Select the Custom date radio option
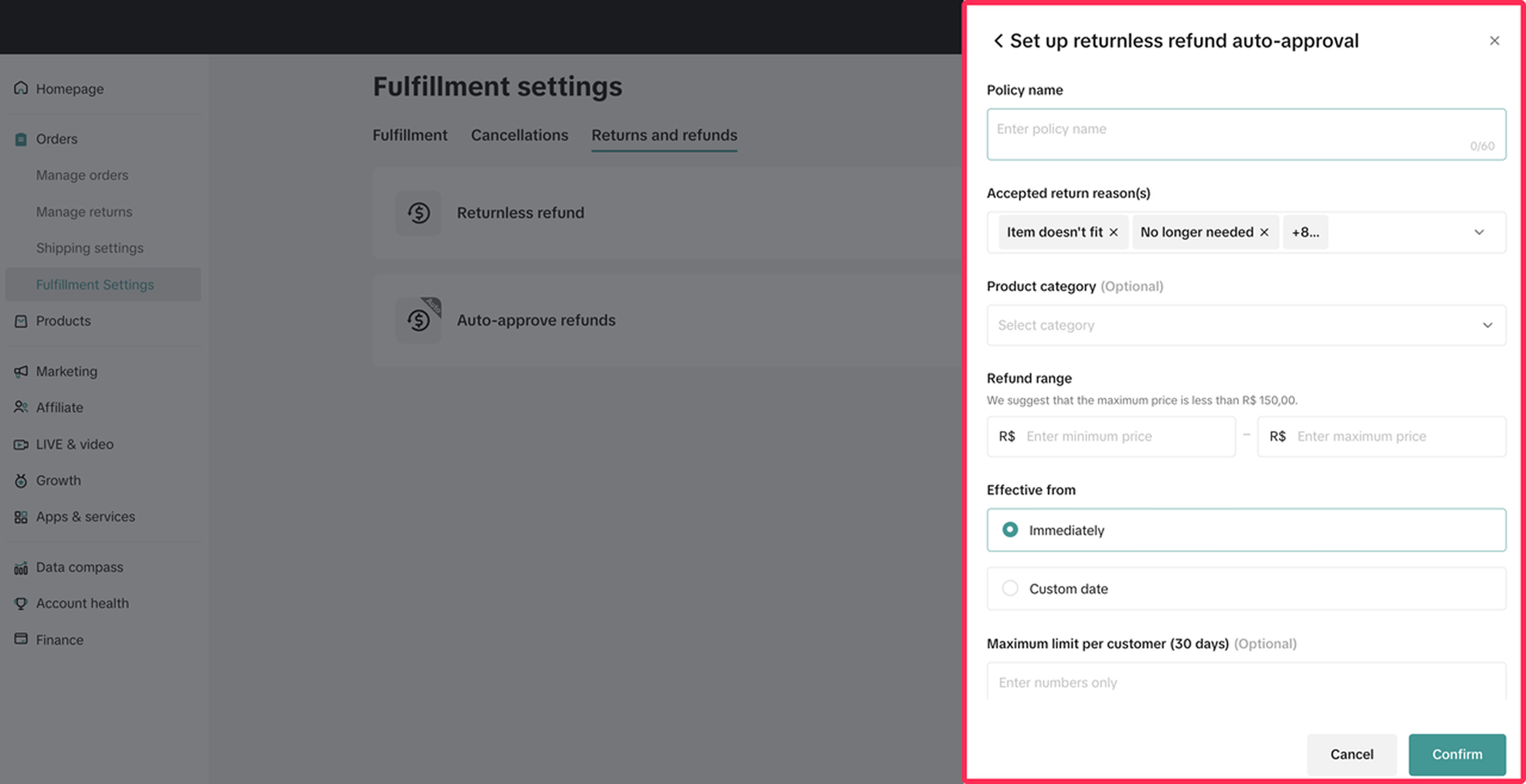Screen dimensions: 1526x784 click(1010, 589)
